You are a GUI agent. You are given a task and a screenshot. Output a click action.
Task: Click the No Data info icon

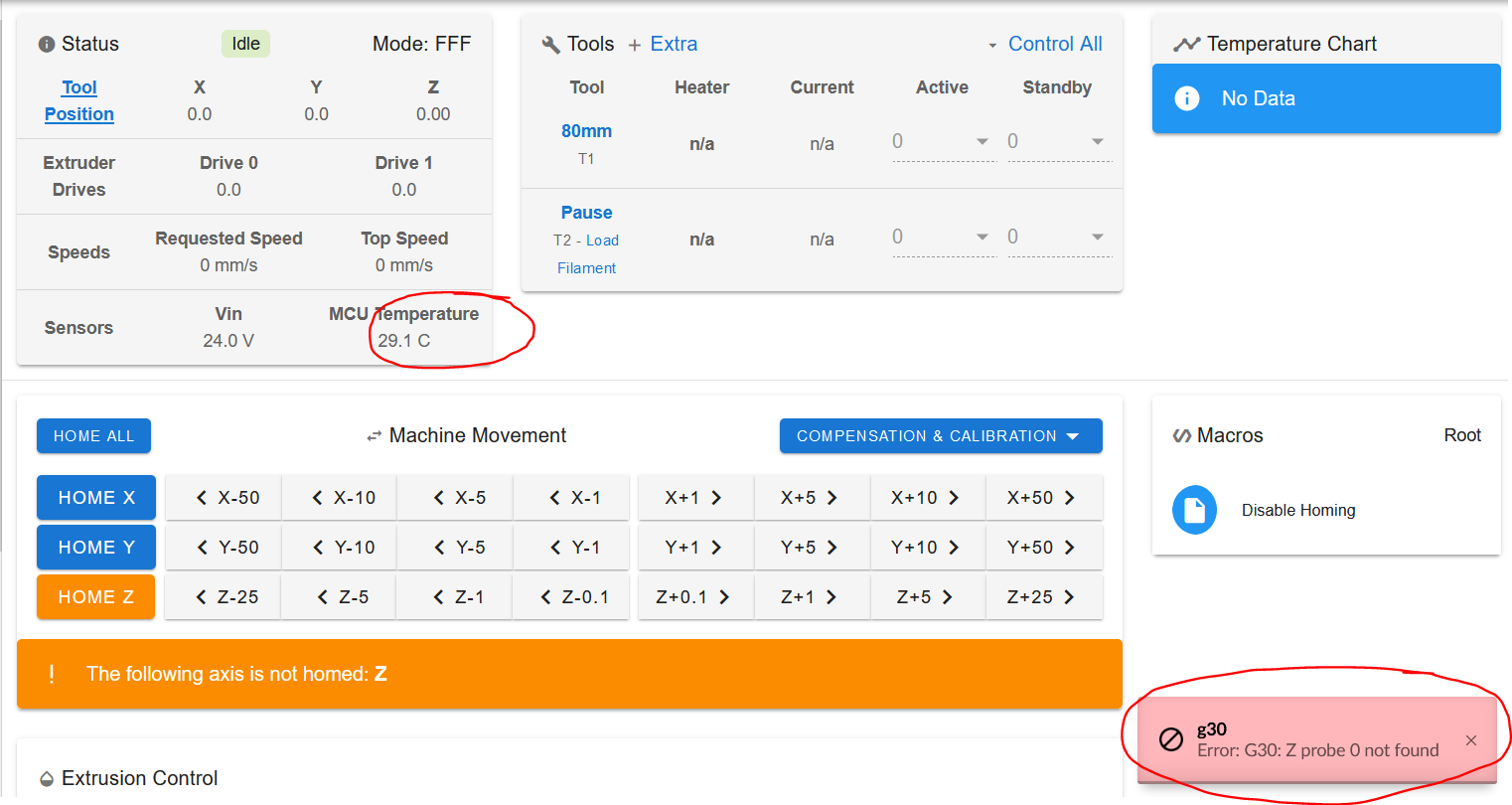point(1187,98)
